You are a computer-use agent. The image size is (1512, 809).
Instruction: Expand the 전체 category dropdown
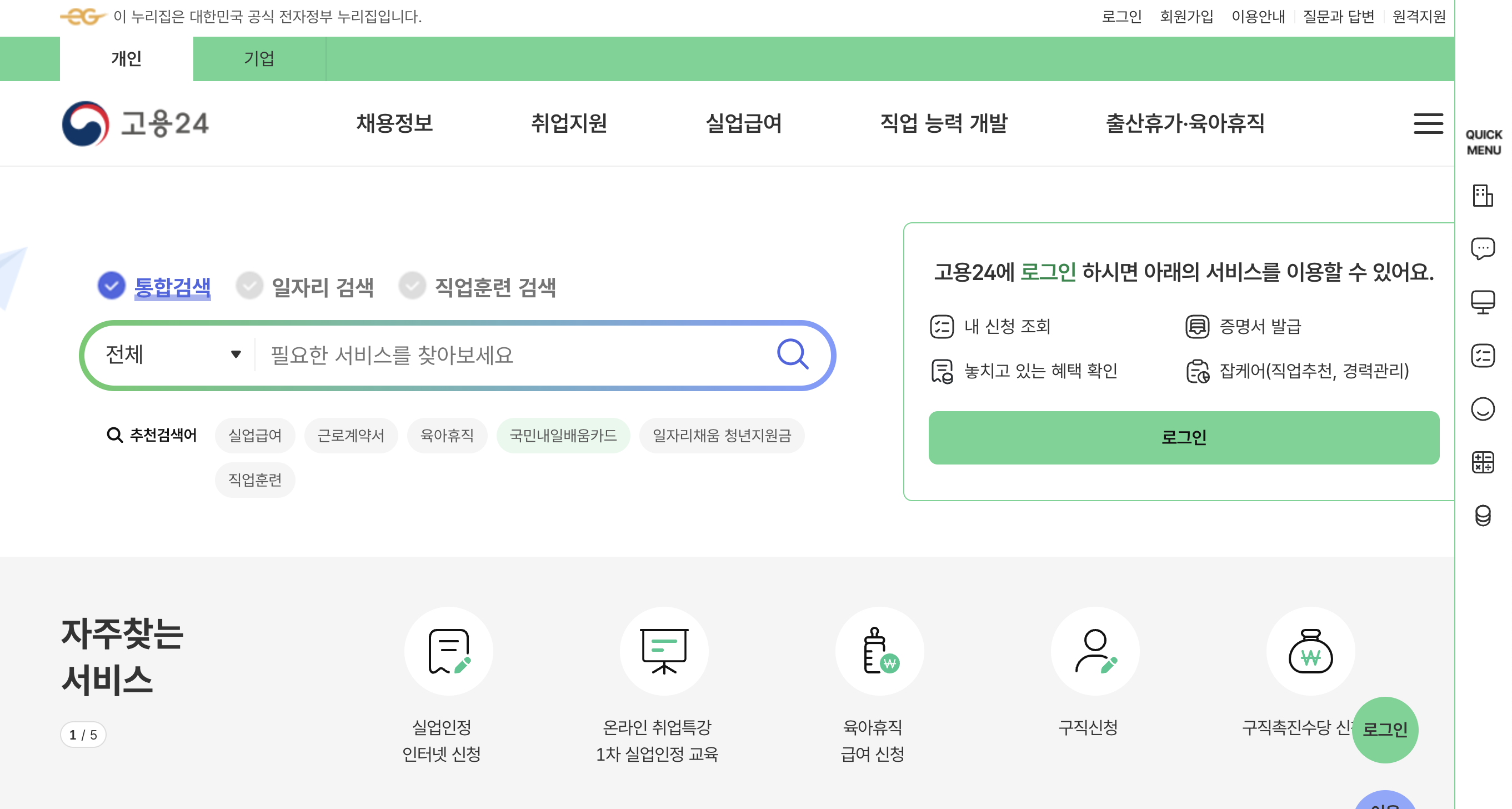[x=173, y=354]
